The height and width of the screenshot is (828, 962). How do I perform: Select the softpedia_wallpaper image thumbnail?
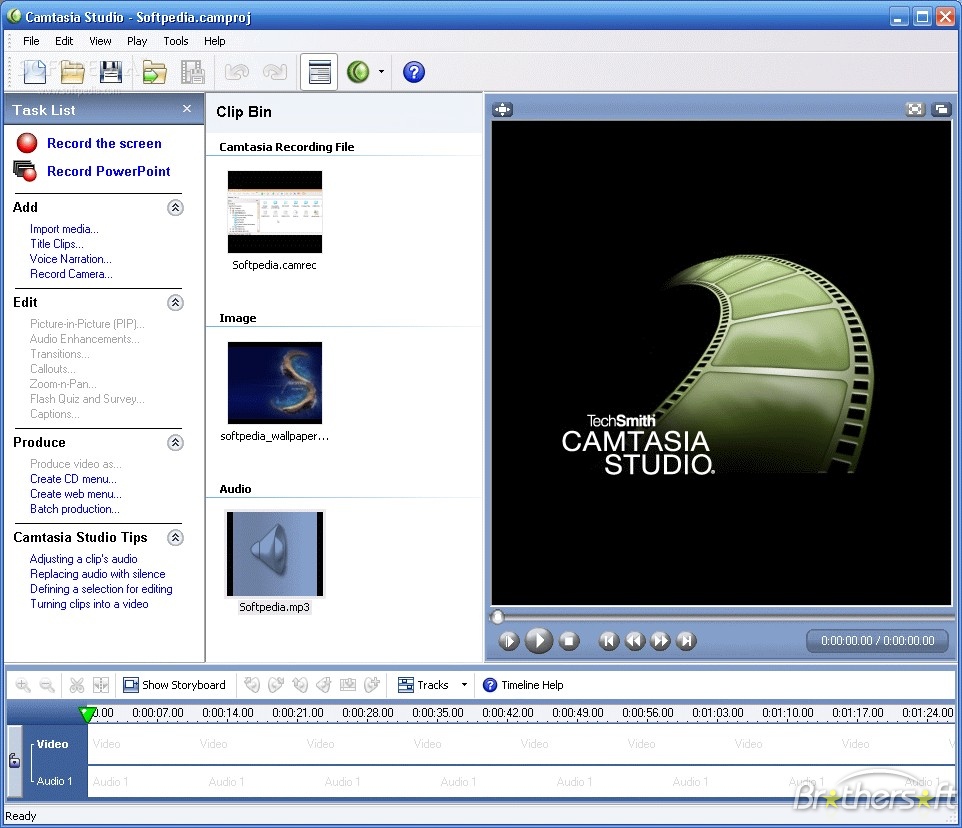[275, 383]
